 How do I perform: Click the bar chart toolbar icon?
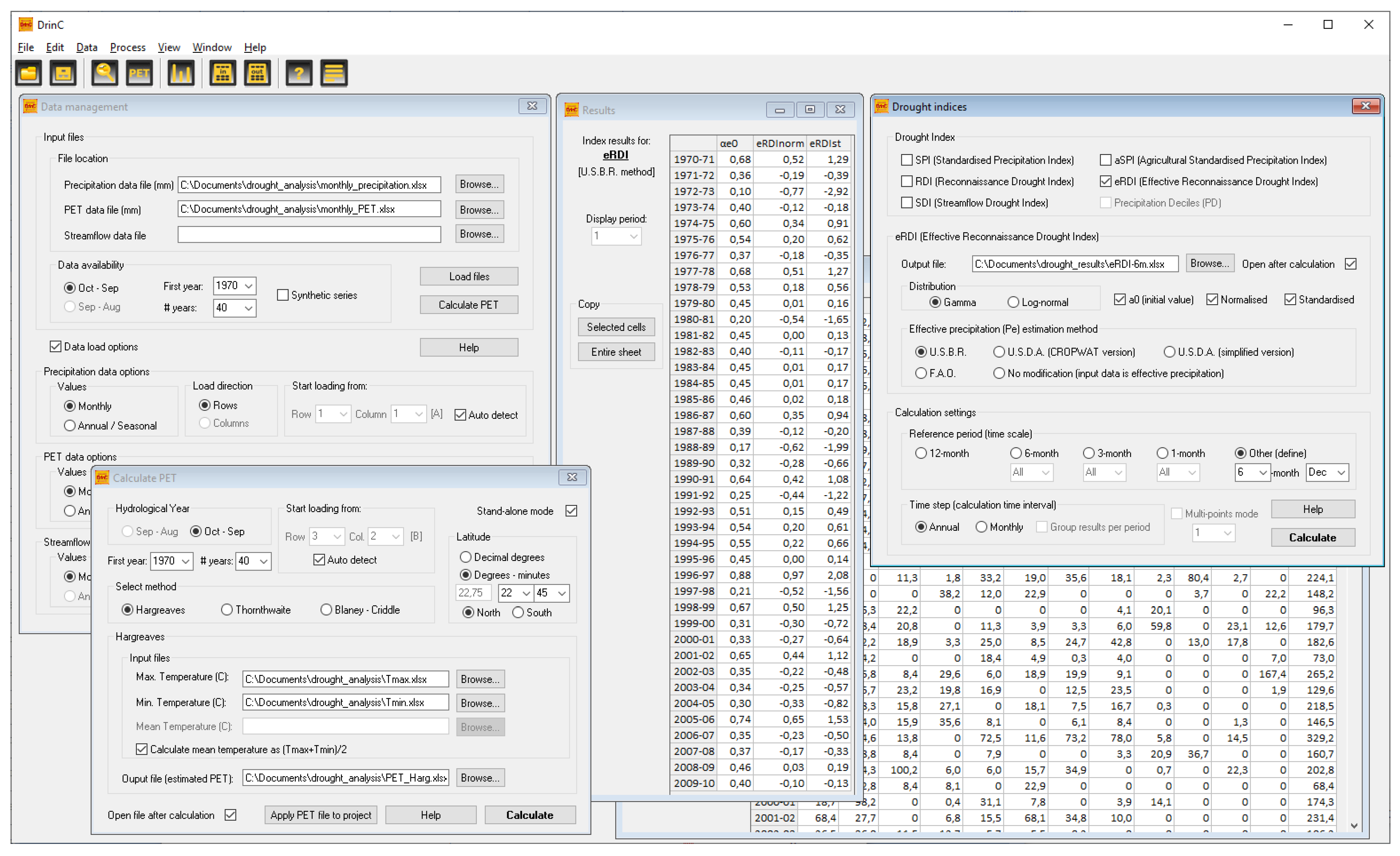[181, 73]
